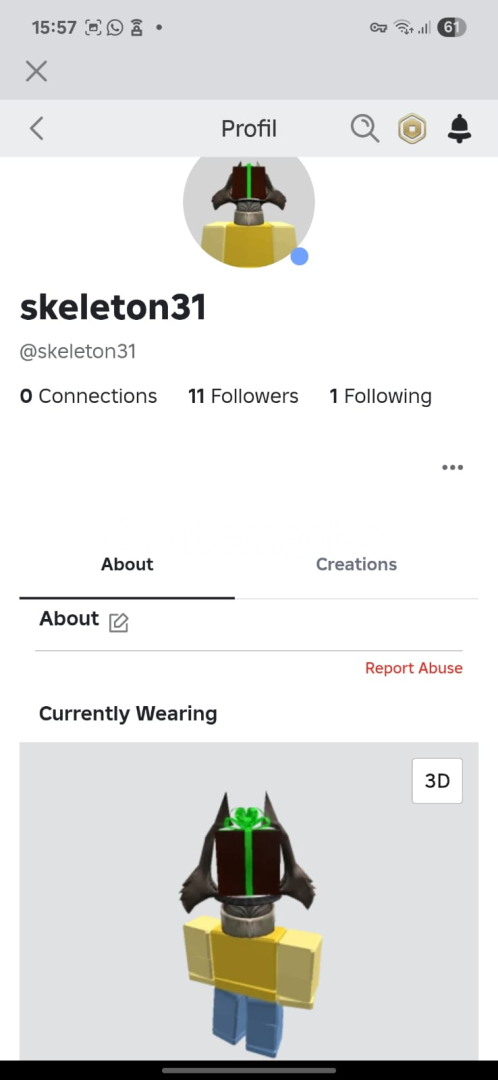Toggle the 3D avatar view
The height and width of the screenshot is (1080, 498).
tap(437, 781)
